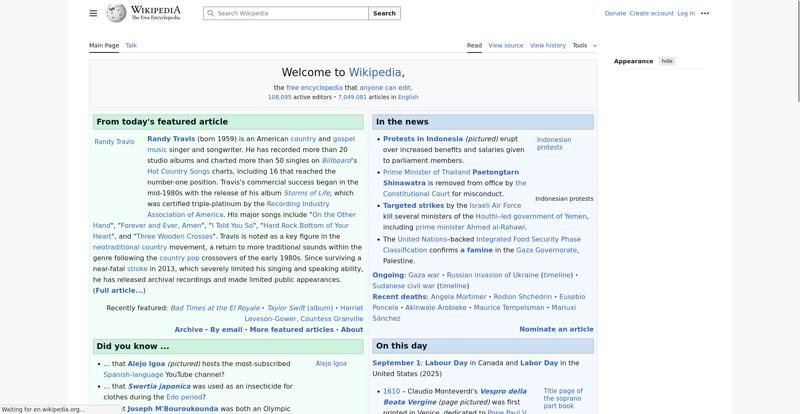Open the Three Wooden Crosses link

174,236
